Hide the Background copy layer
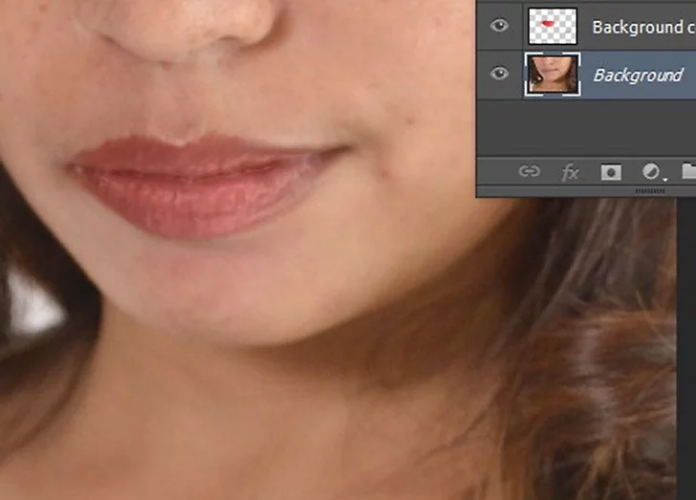Screen dimensions: 696x500 [x=499, y=26]
